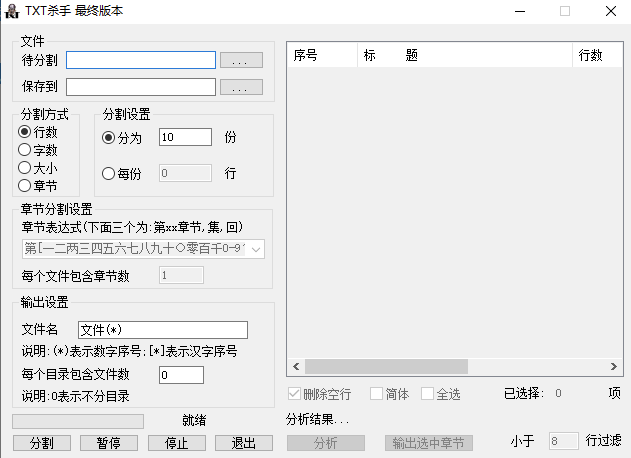Focus the 保存到 path field
The image size is (631, 458).
pyautogui.click(x=141, y=87)
